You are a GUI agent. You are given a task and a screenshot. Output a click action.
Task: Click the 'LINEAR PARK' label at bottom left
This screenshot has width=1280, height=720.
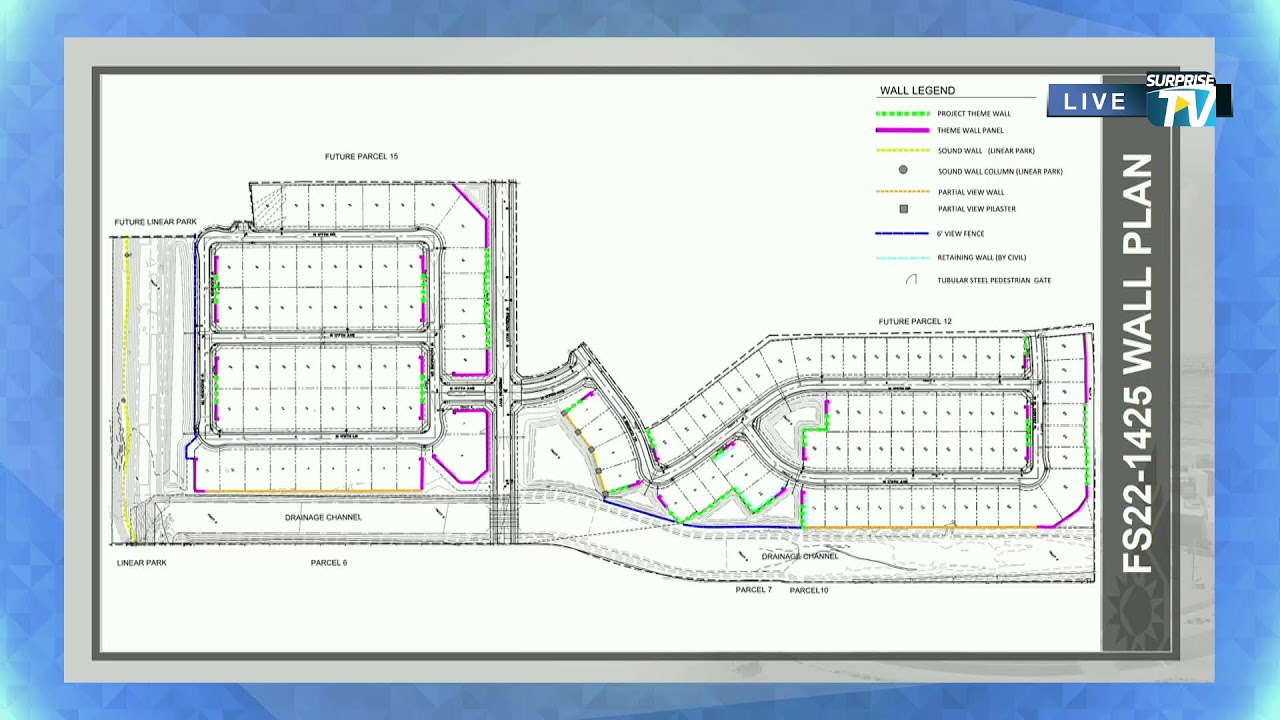[x=141, y=563]
